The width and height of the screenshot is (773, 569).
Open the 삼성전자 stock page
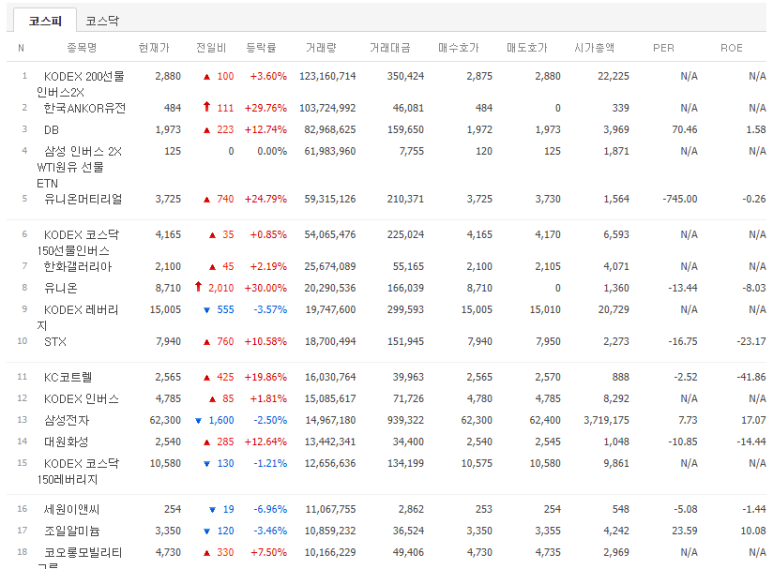coord(67,421)
